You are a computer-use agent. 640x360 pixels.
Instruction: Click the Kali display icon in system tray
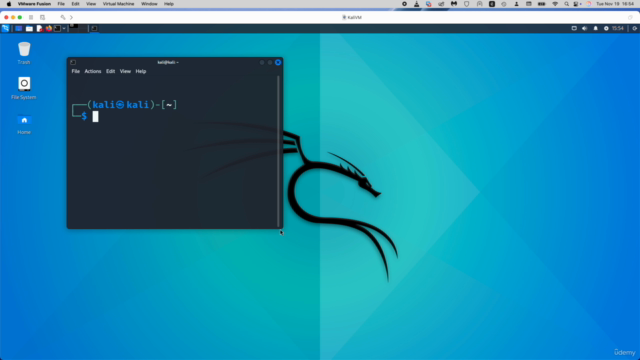[574, 28]
